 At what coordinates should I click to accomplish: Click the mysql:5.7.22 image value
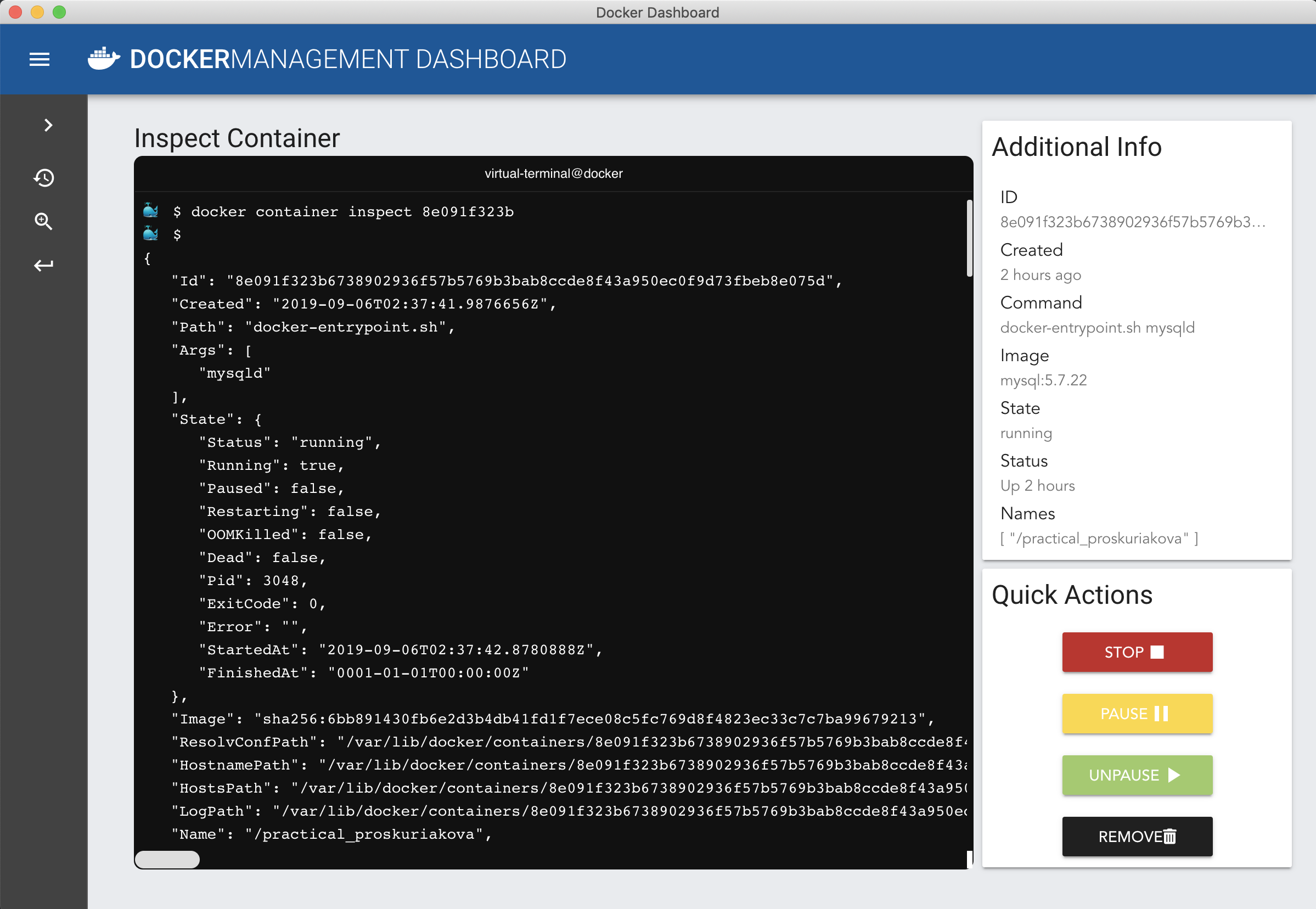tap(1043, 380)
